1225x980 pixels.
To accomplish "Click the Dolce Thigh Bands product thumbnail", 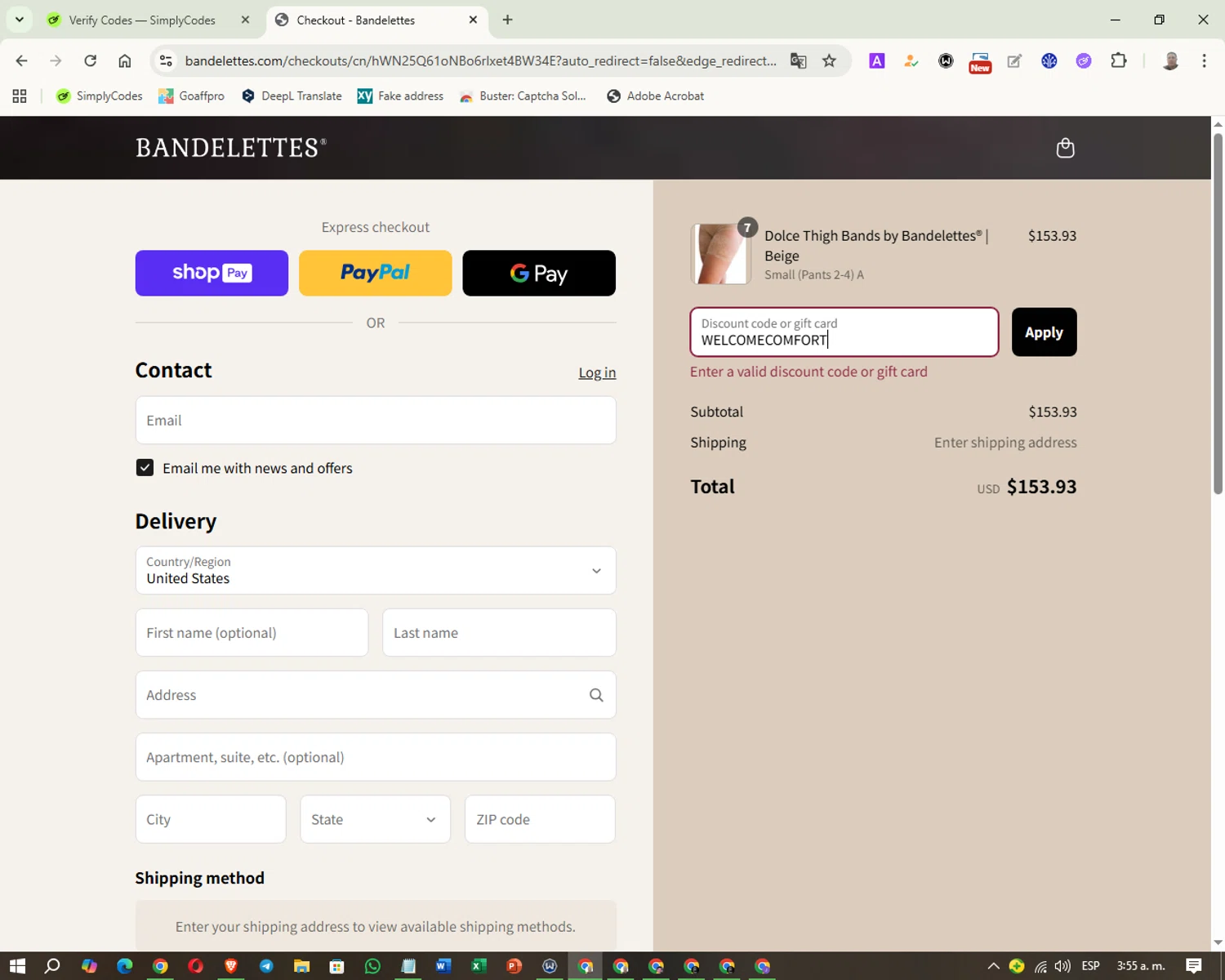I will (x=720, y=254).
